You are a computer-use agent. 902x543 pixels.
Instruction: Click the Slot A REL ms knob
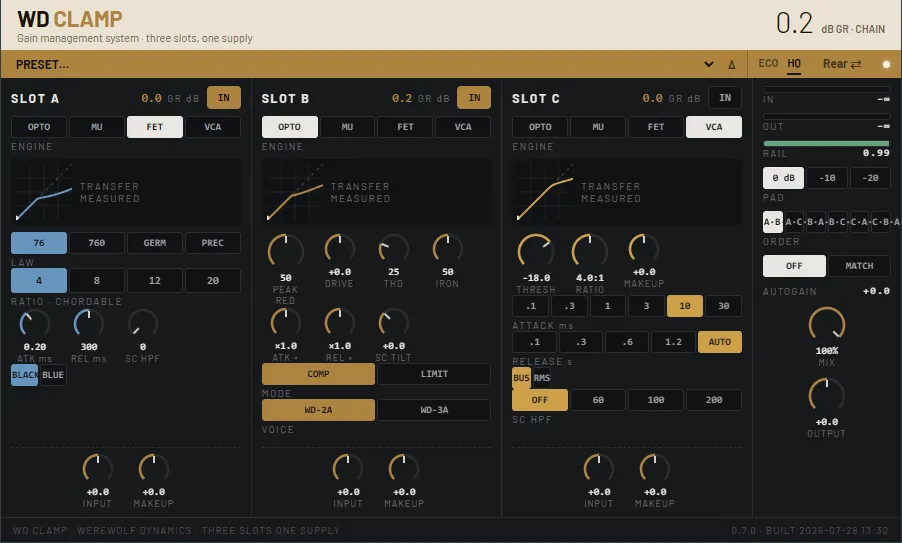89,324
